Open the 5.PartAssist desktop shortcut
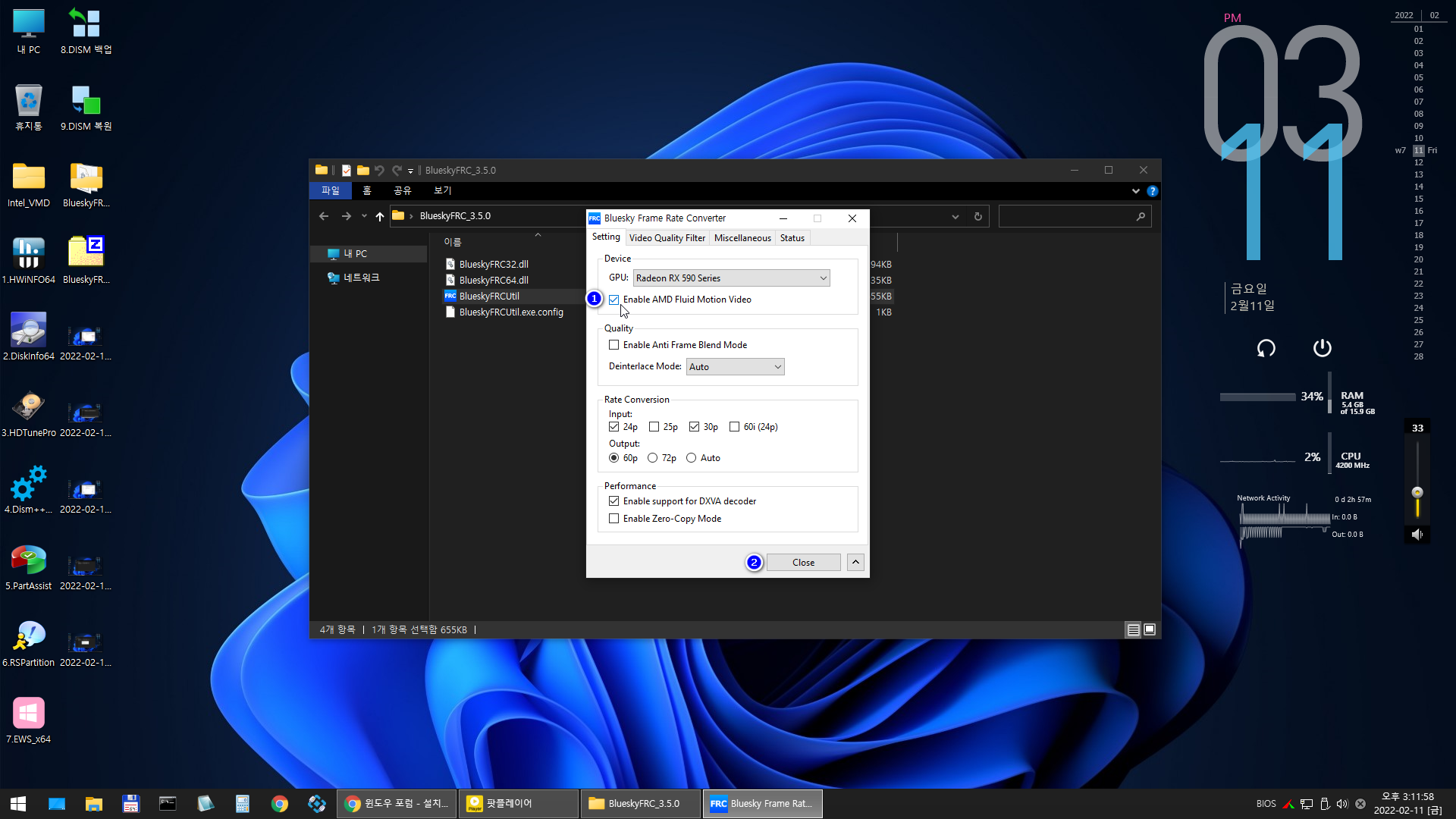This screenshot has width=1456, height=819. (x=29, y=567)
